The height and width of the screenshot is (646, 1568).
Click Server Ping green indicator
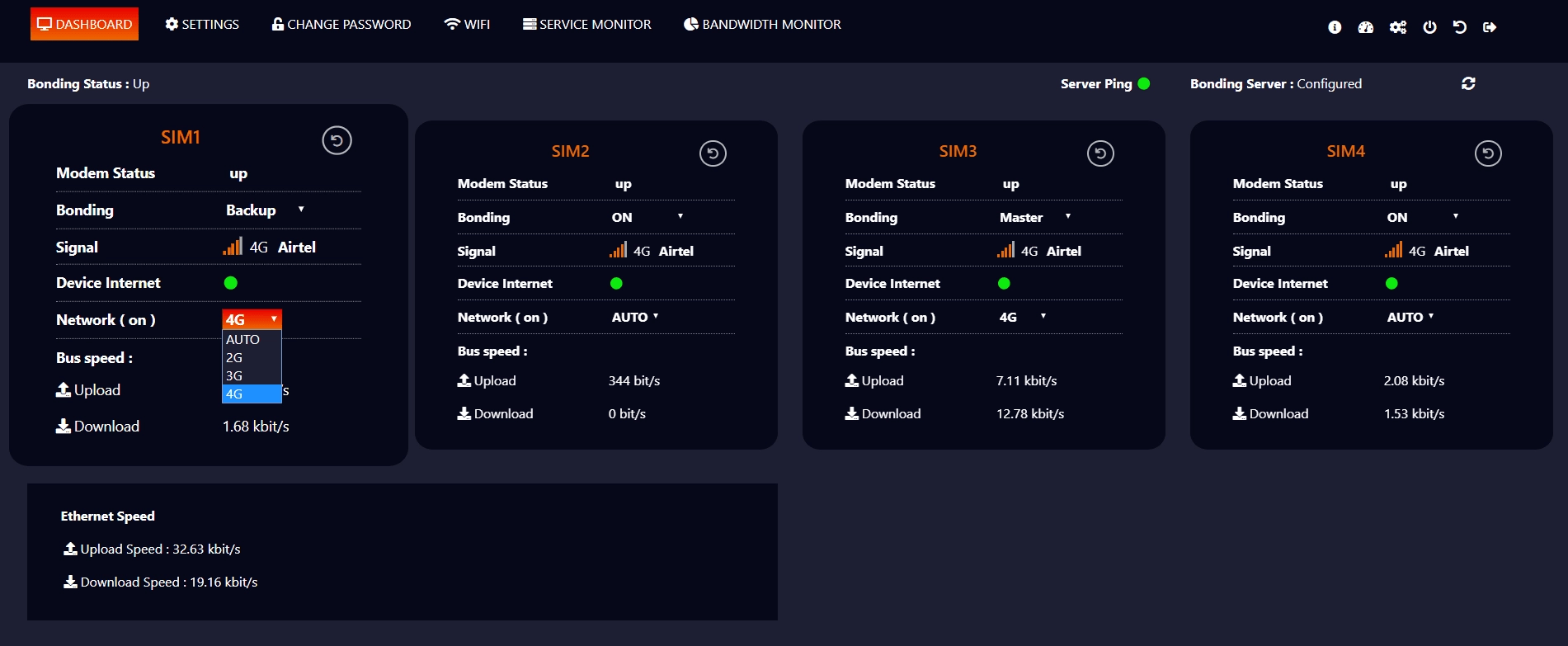tap(1144, 83)
